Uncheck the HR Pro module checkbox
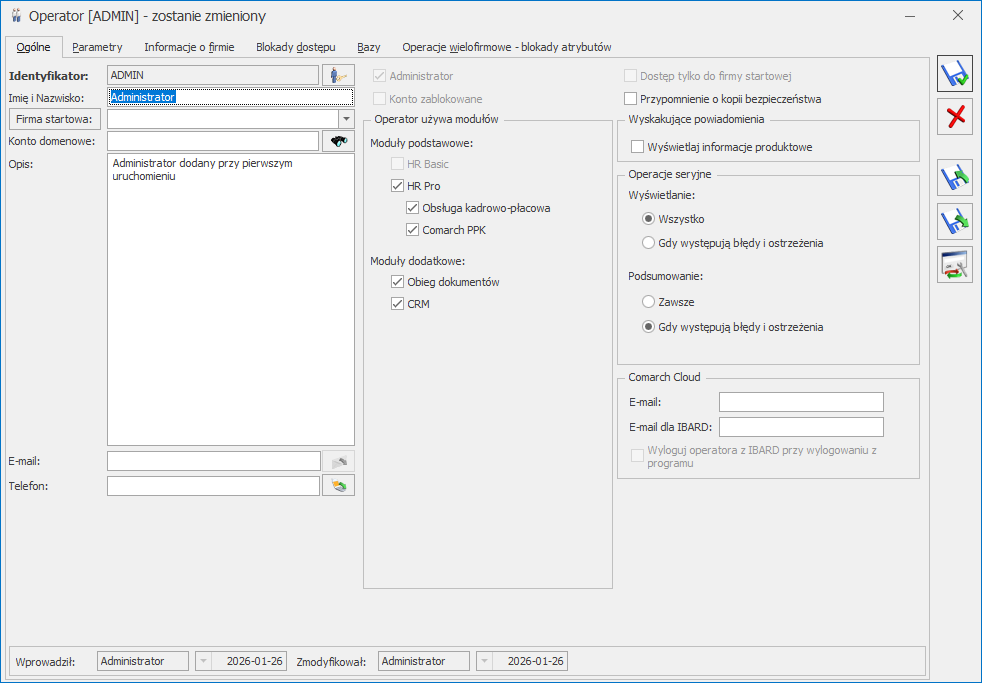 pyautogui.click(x=398, y=186)
